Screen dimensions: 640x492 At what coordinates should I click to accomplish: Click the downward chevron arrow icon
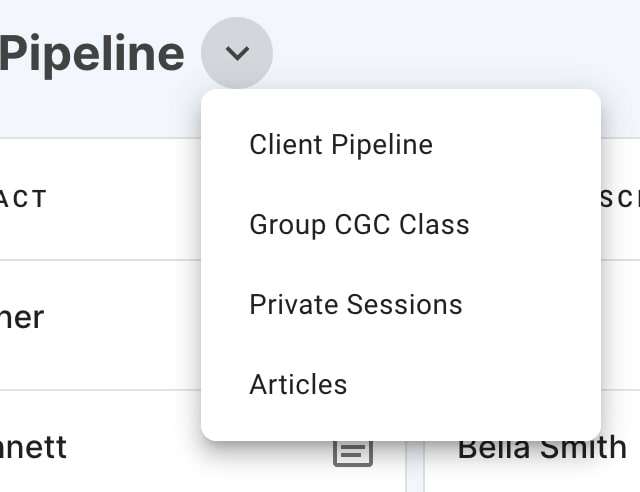click(x=237, y=53)
